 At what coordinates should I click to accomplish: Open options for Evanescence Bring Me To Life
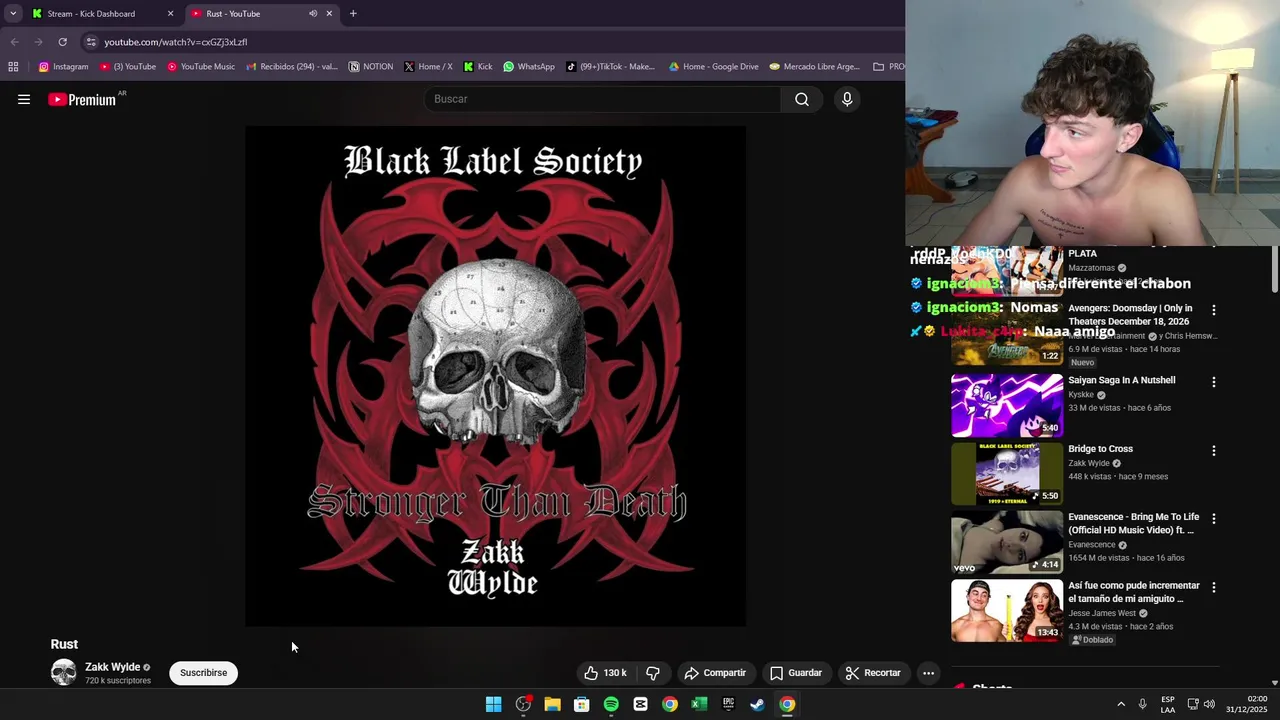[x=1214, y=519]
